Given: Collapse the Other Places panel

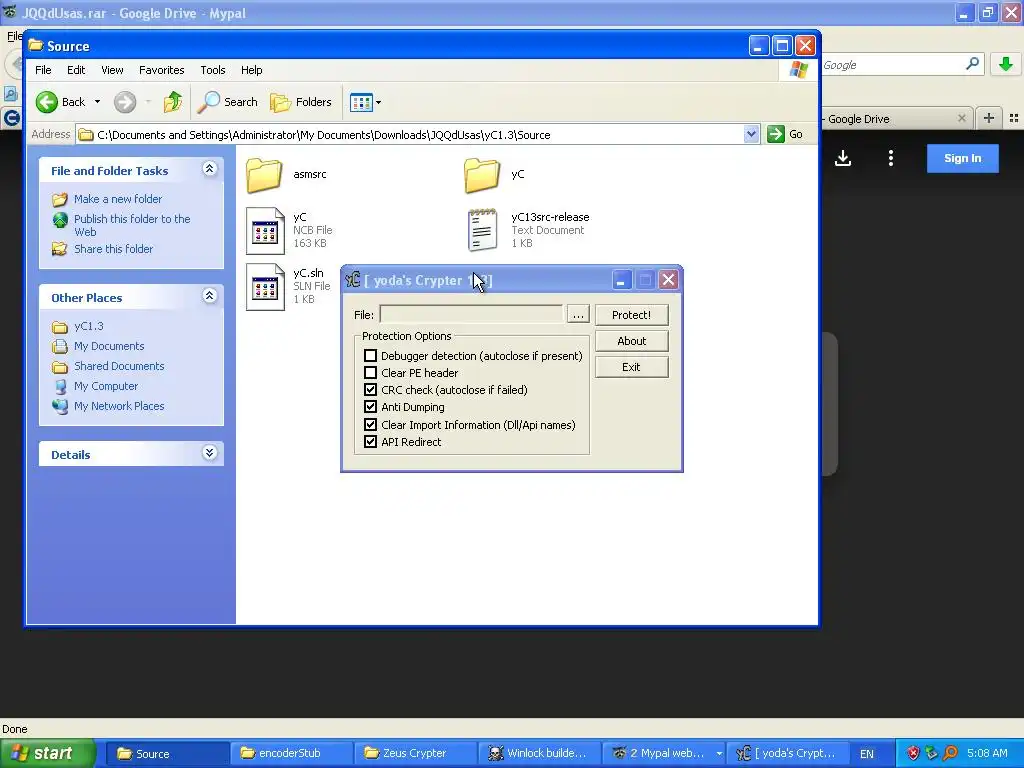Looking at the screenshot, I should pos(210,296).
